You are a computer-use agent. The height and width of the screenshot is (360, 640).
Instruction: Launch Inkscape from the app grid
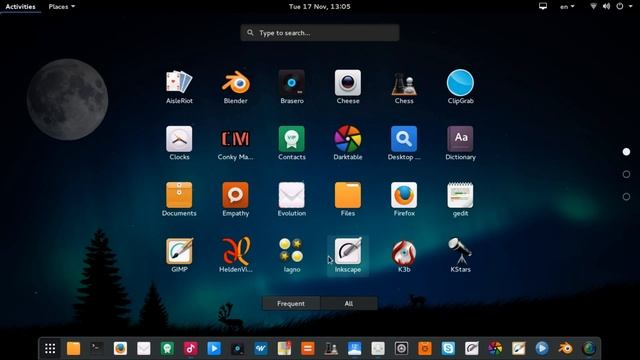[348, 256]
